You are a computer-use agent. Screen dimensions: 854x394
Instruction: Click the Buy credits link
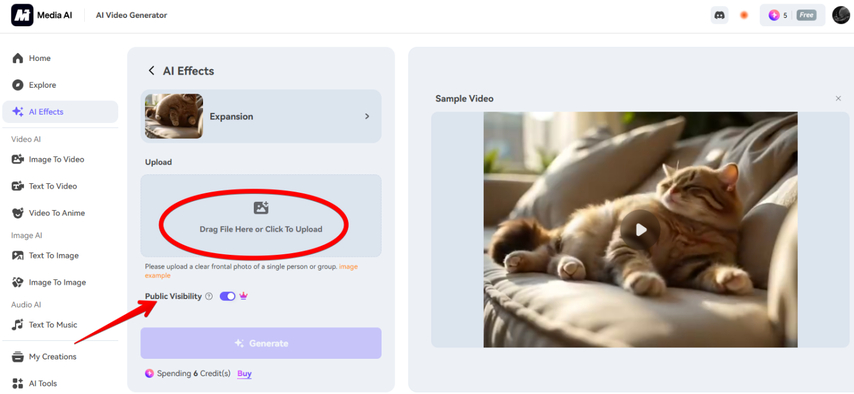[x=245, y=373]
